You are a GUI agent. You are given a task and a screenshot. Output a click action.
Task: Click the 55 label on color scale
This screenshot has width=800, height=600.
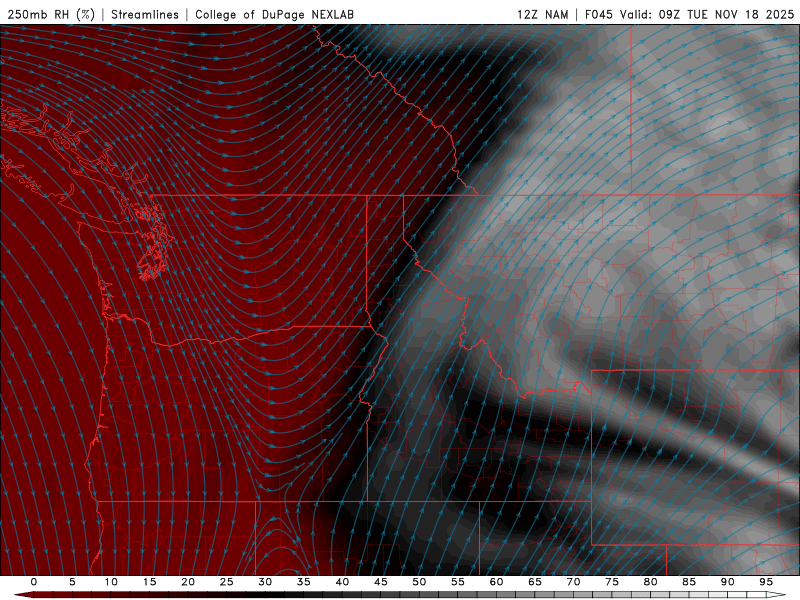(458, 582)
